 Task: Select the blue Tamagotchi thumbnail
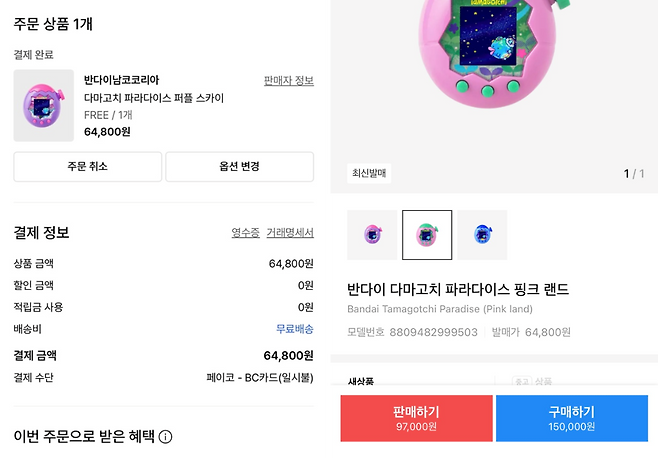[x=482, y=235]
